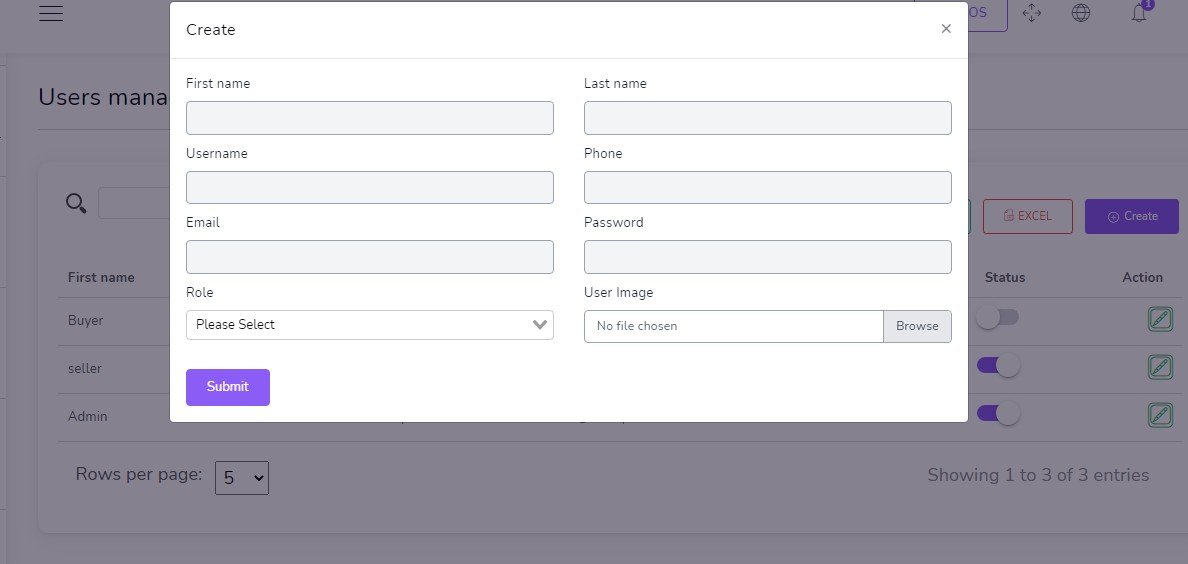
Task: Open the language globe icon
Action: 1080,13
